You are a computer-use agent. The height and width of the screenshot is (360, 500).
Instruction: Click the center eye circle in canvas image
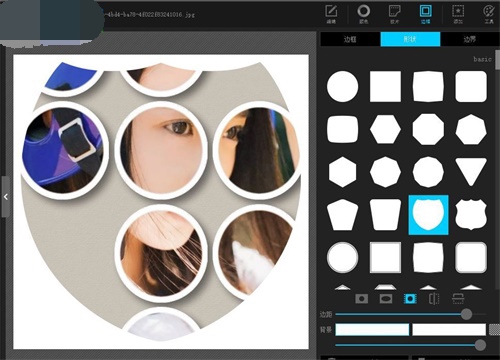[x=162, y=151]
